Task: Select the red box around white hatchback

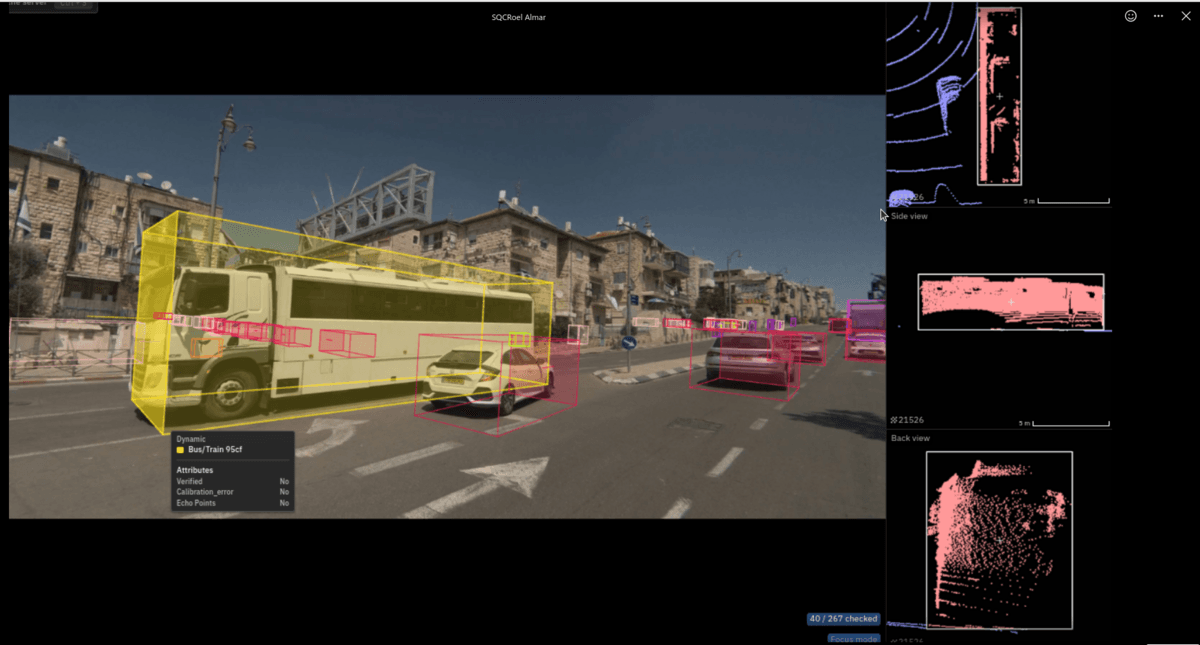Action: coord(496,383)
